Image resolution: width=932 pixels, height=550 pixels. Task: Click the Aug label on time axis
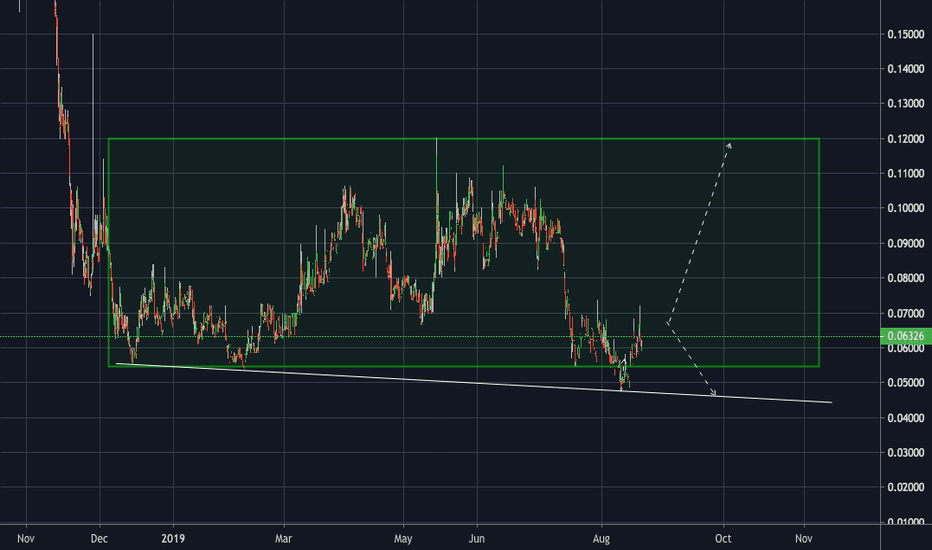point(602,539)
